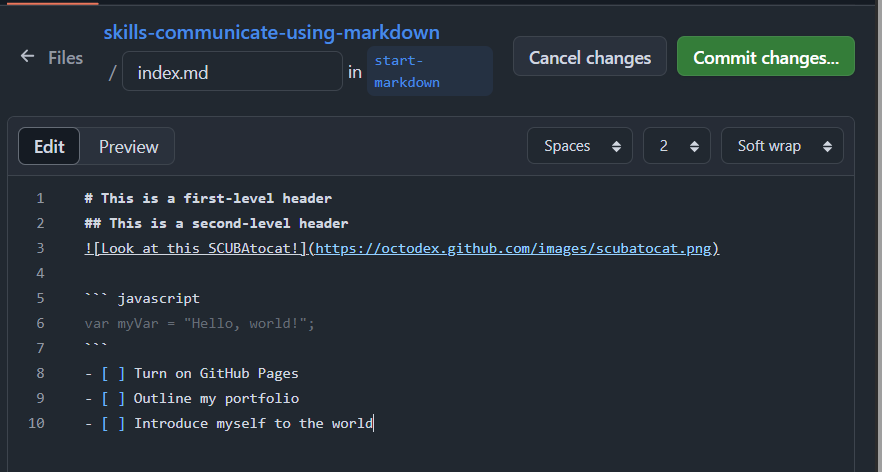Click into the index.md filename field
The height and width of the screenshot is (472, 882).
(232, 71)
